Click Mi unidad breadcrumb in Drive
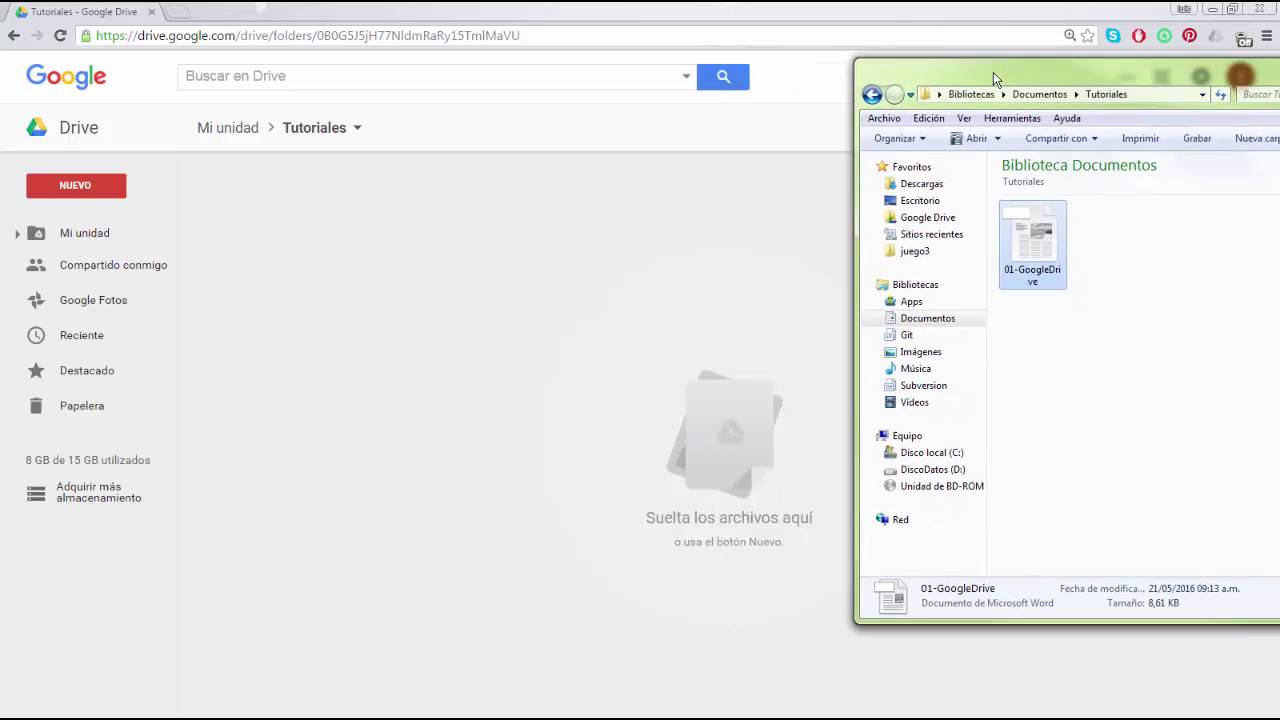This screenshot has width=1280, height=720. coord(228,128)
